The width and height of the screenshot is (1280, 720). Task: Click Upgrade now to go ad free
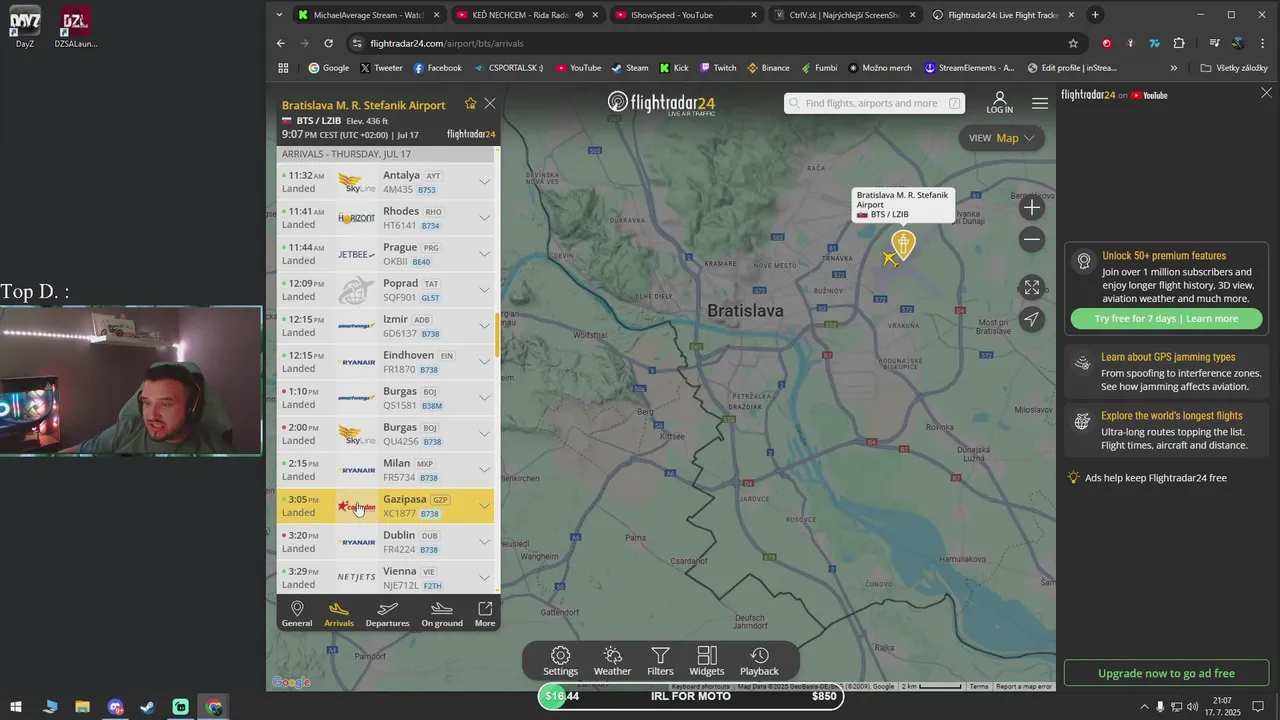pos(1166,673)
